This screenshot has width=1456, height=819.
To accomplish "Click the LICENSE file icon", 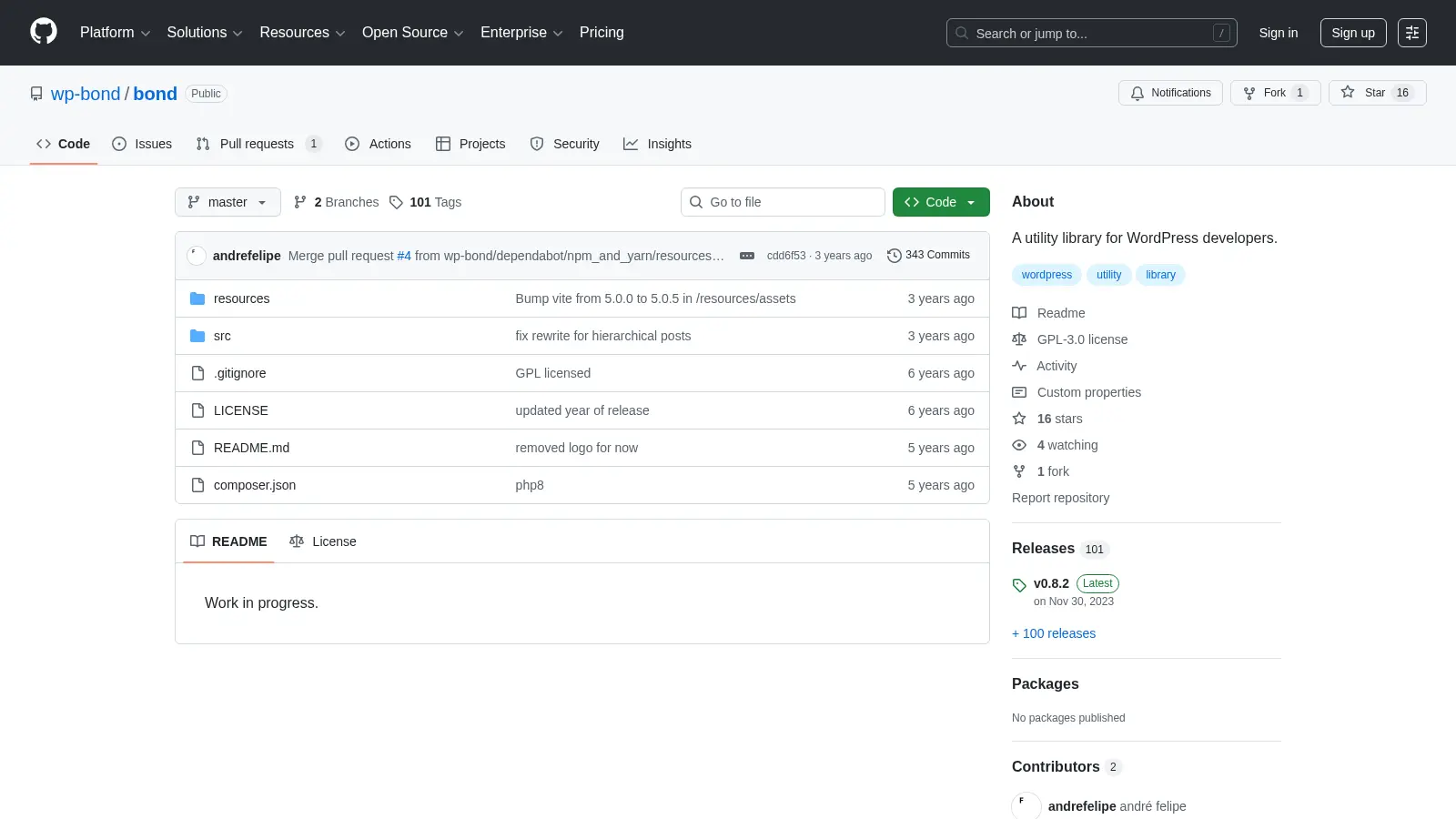I will (x=197, y=410).
